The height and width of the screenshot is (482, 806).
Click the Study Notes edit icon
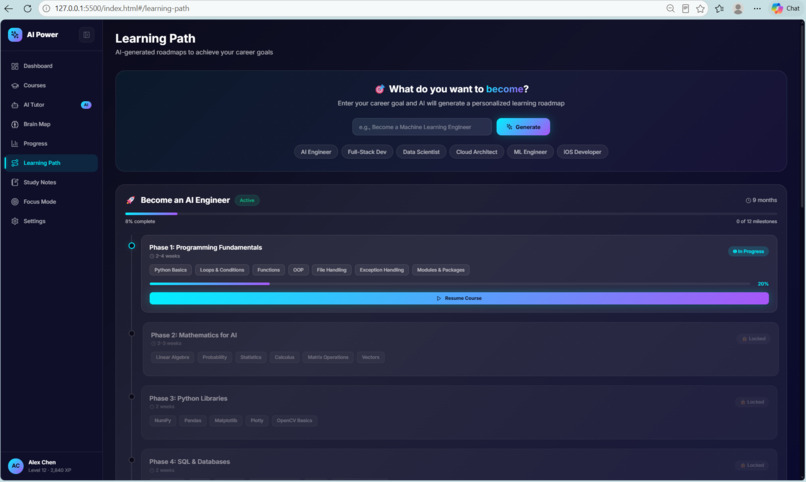point(15,182)
